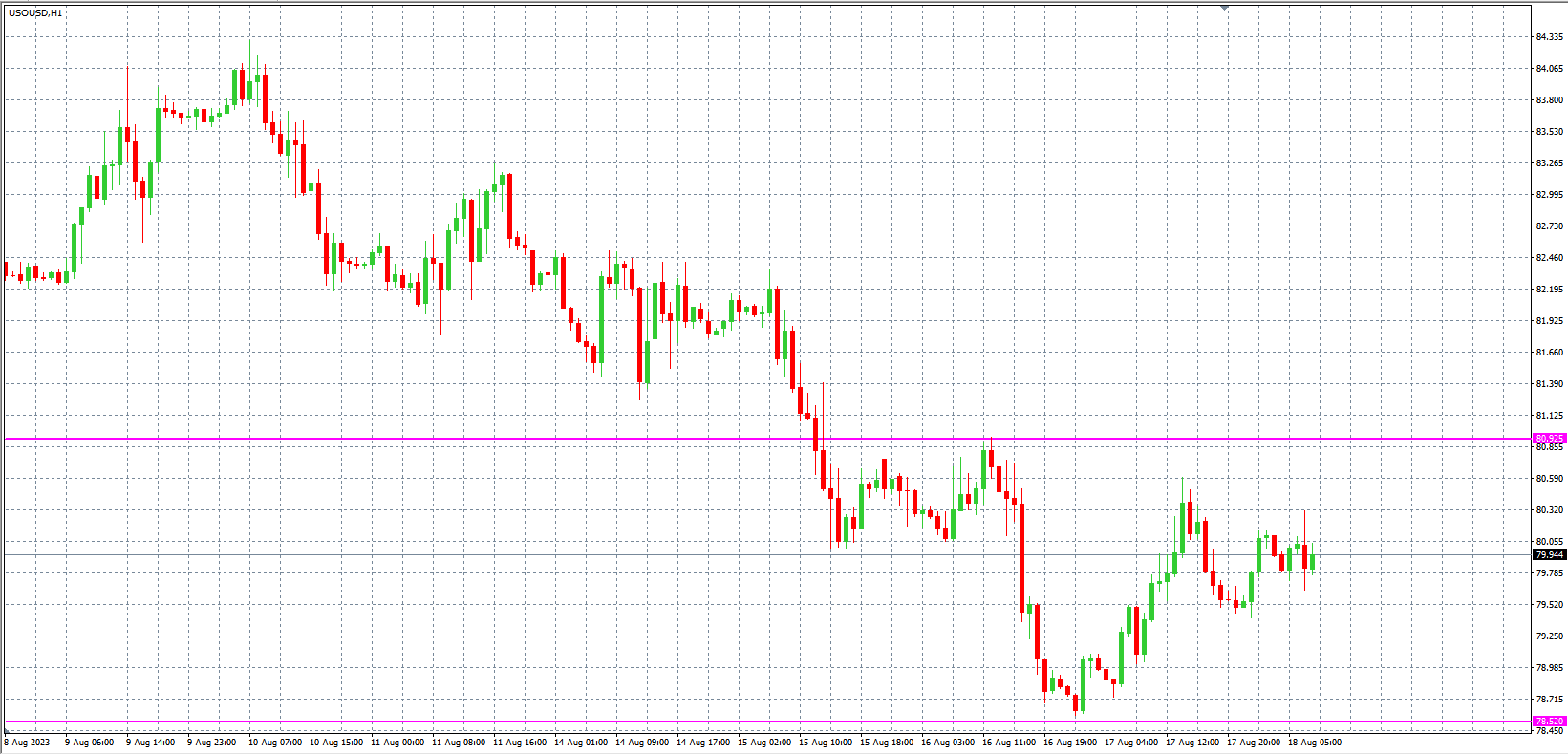Screen dimensions: 1568x754
Task: Click the 83.800 price scale label
Action: pos(1549,100)
